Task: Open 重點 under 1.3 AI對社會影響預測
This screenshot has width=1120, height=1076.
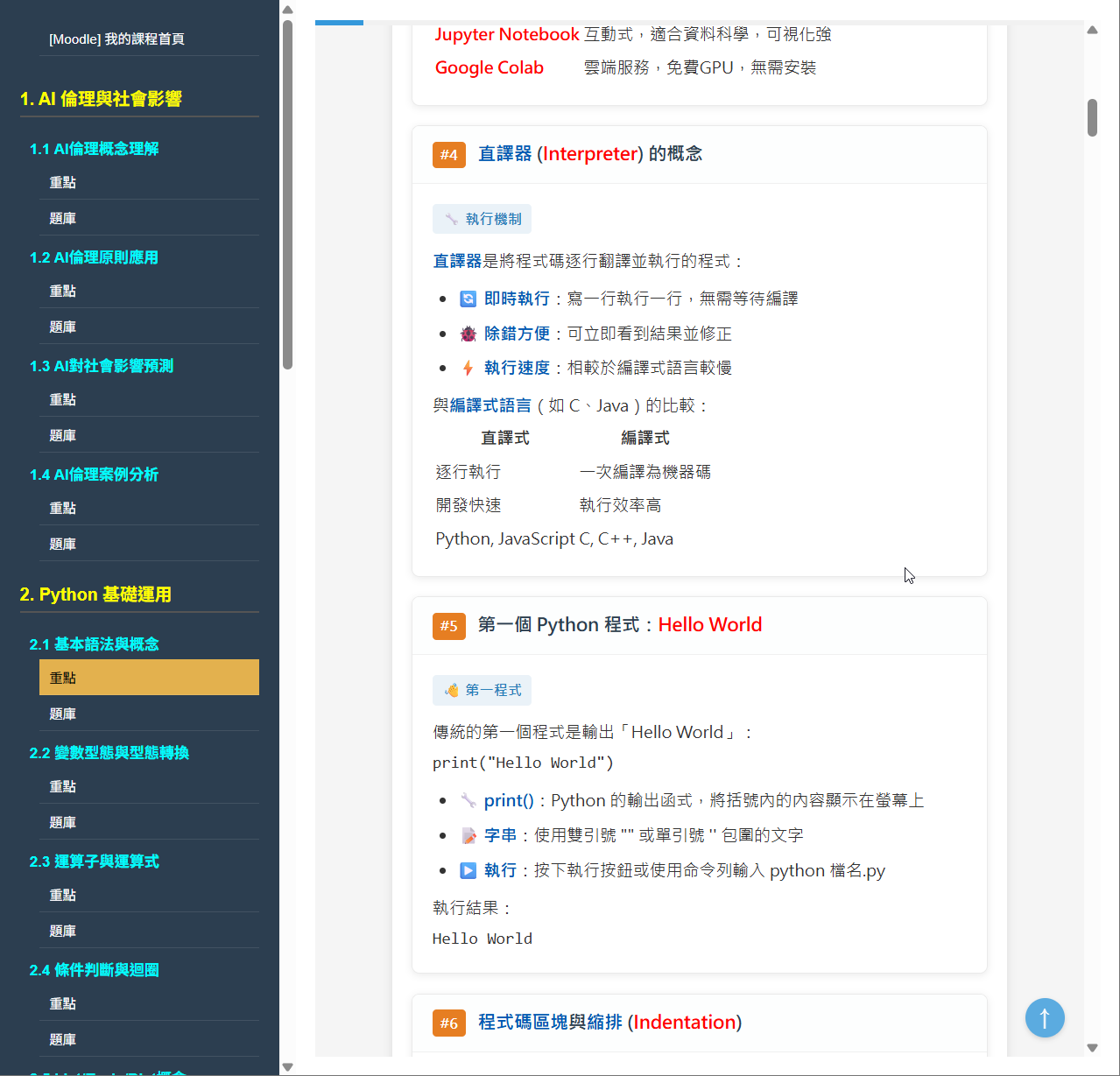Action: (x=149, y=399)
